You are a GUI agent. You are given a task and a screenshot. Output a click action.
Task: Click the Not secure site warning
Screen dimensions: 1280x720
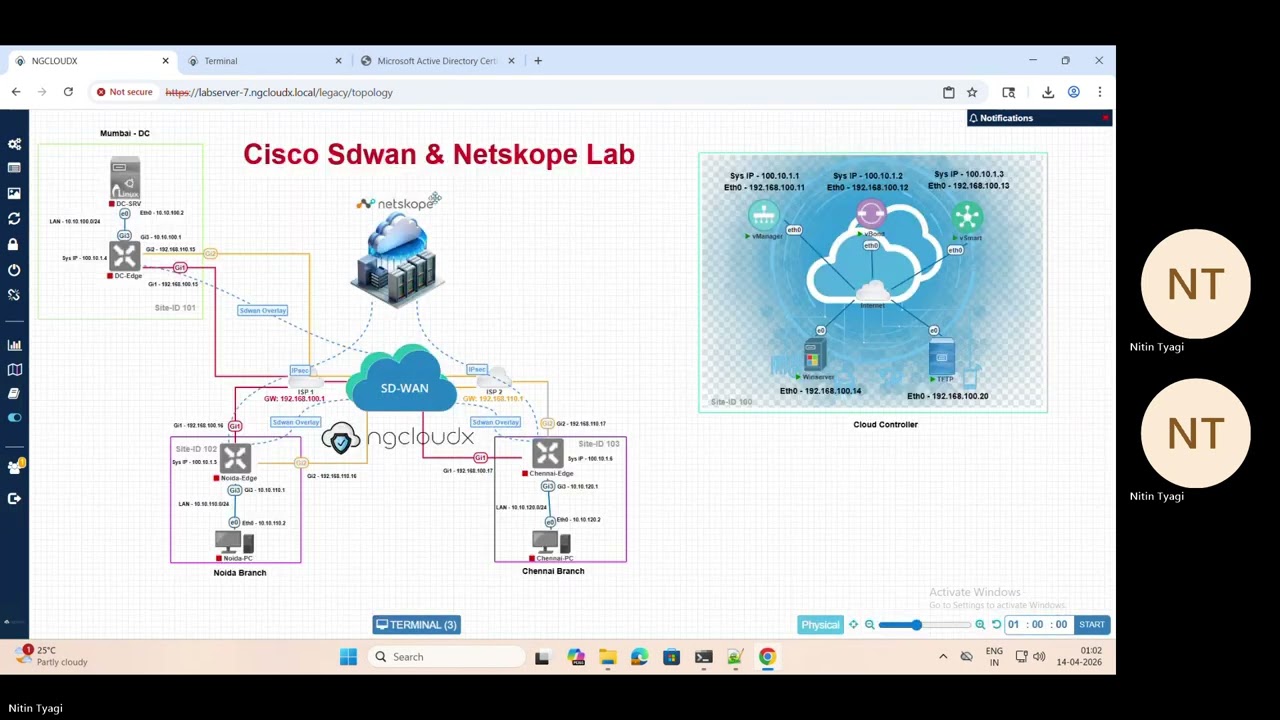(x=124, y=92)
